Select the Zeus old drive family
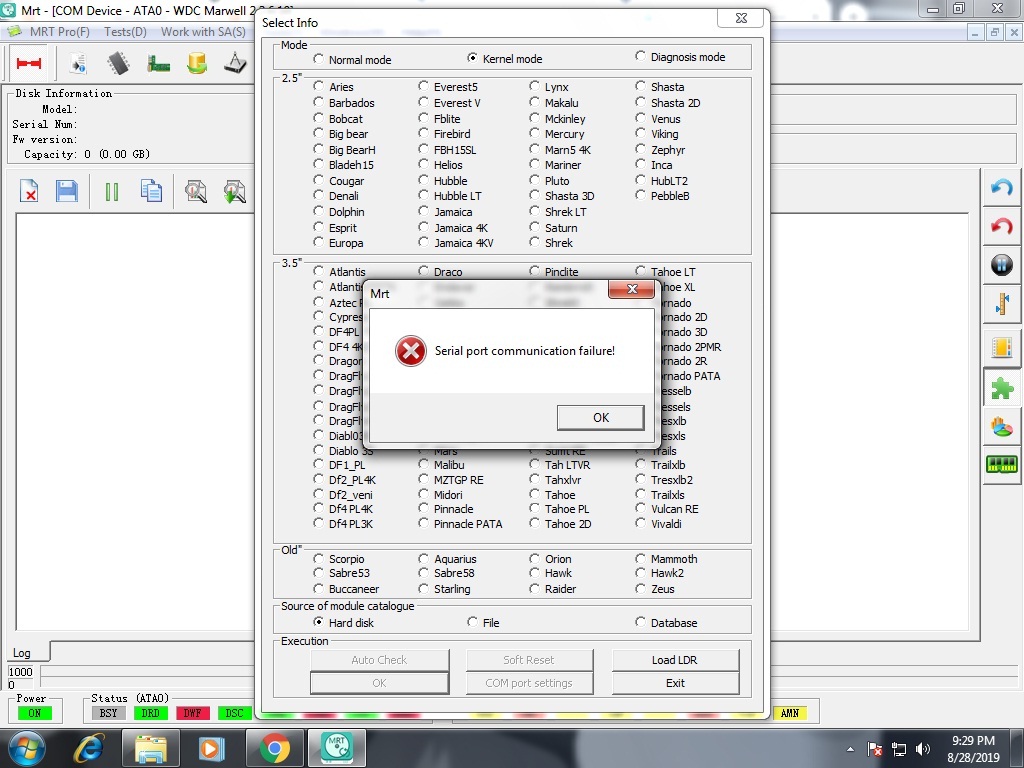 point(640,588)
